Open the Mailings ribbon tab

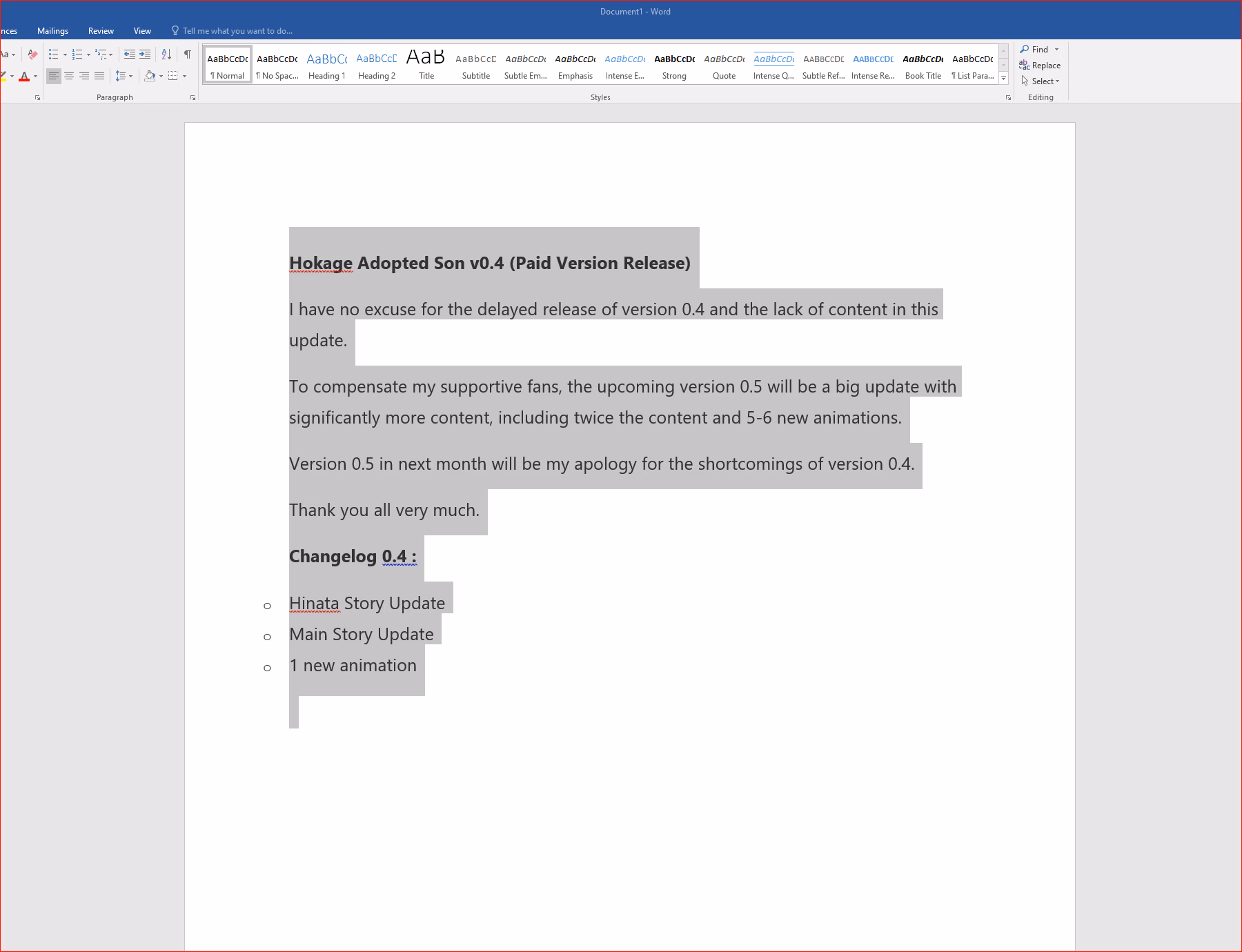(x=52, y=31)
